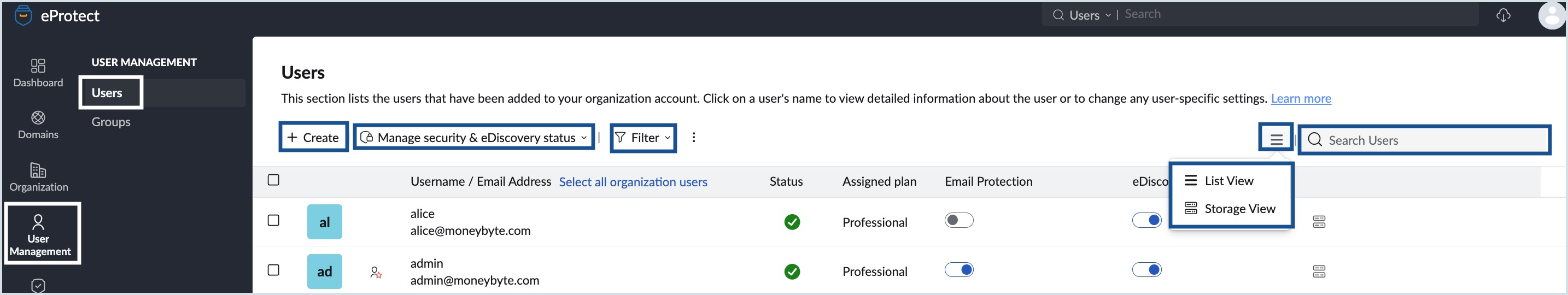Viewport: 1568px width, 295px height.
Task: Click the 'ad' user avatar
Action: 324,272
